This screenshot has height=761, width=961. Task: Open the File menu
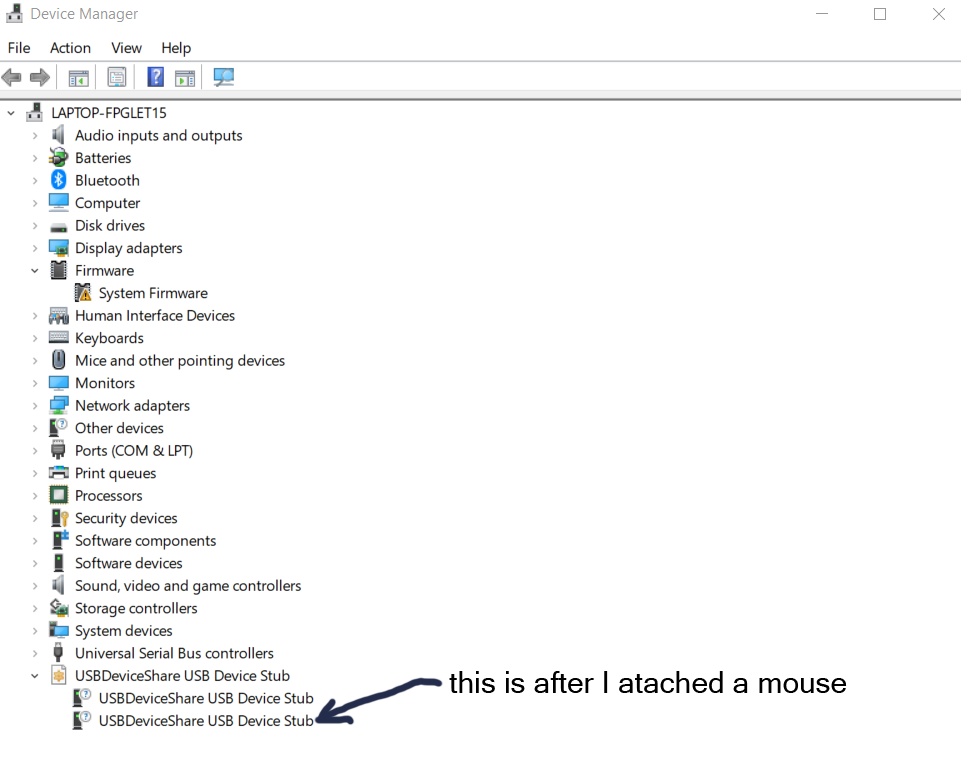[19, 48]
